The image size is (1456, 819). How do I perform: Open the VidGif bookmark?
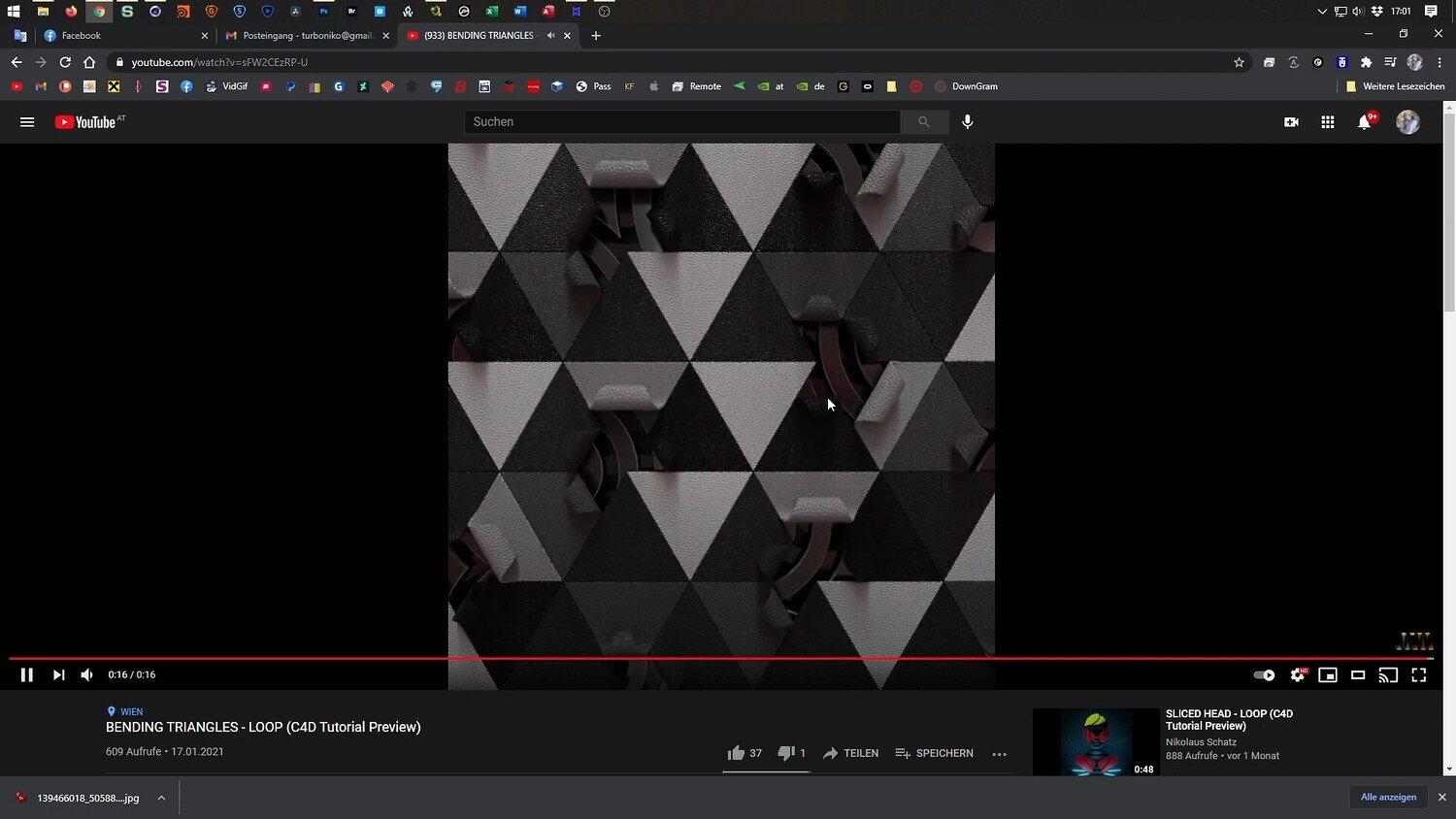pyautogui.click(x=226, y=86)
